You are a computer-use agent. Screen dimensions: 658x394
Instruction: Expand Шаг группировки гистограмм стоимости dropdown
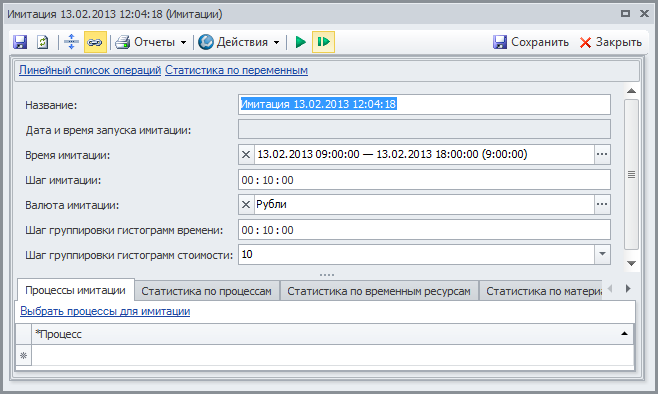pos(602,254)
